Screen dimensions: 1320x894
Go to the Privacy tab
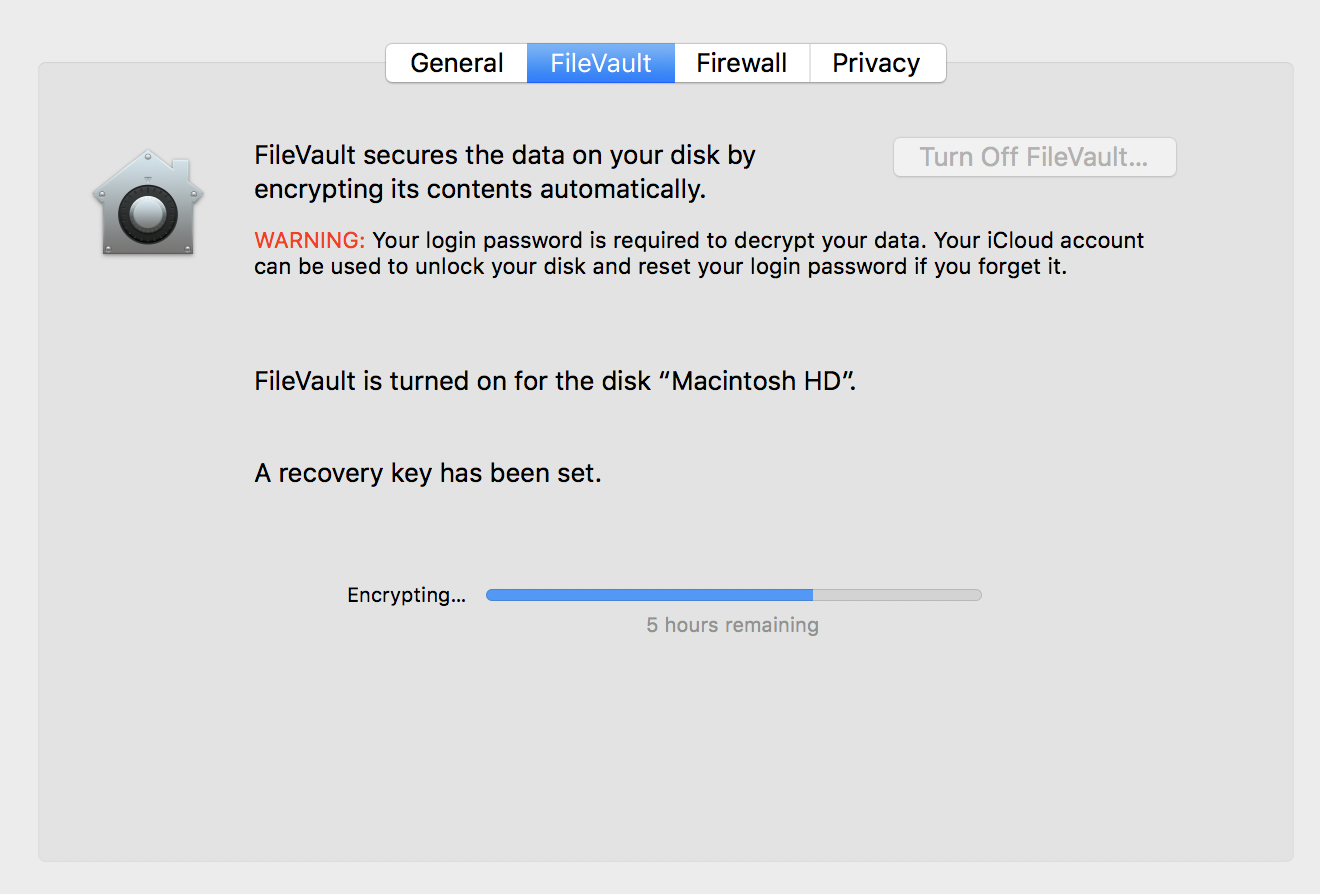(877, 63)
